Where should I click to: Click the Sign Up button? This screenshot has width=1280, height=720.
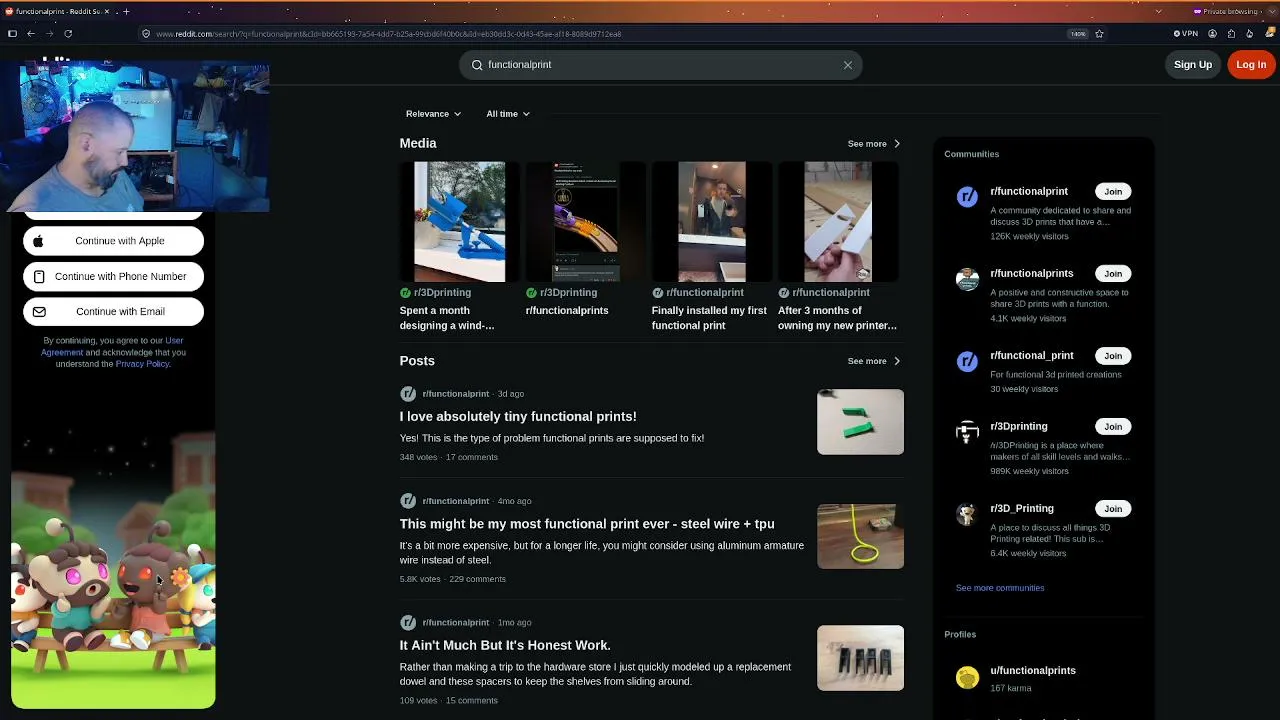(1193, 65)
